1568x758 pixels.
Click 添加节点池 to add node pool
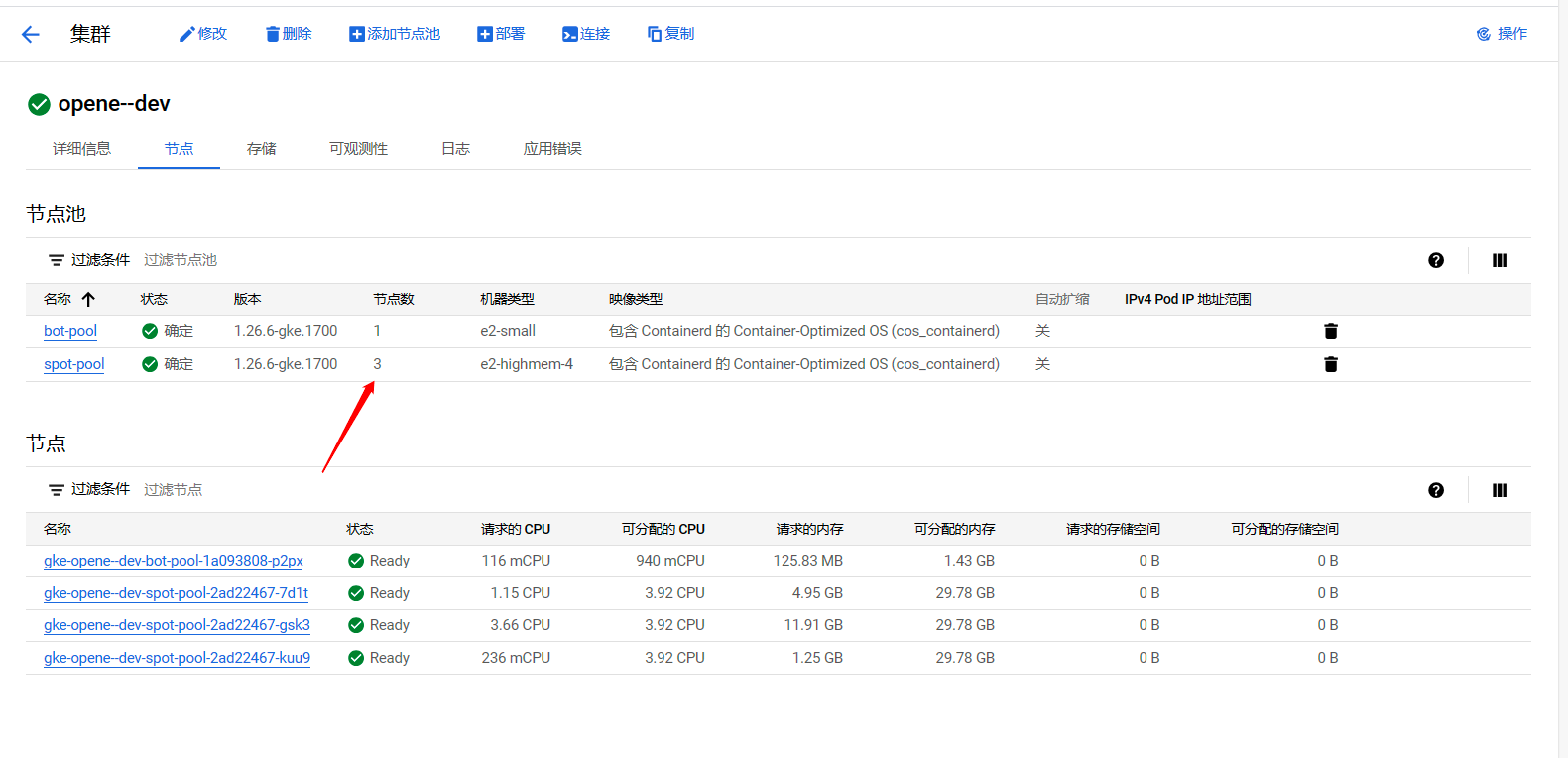click(395, 34)
